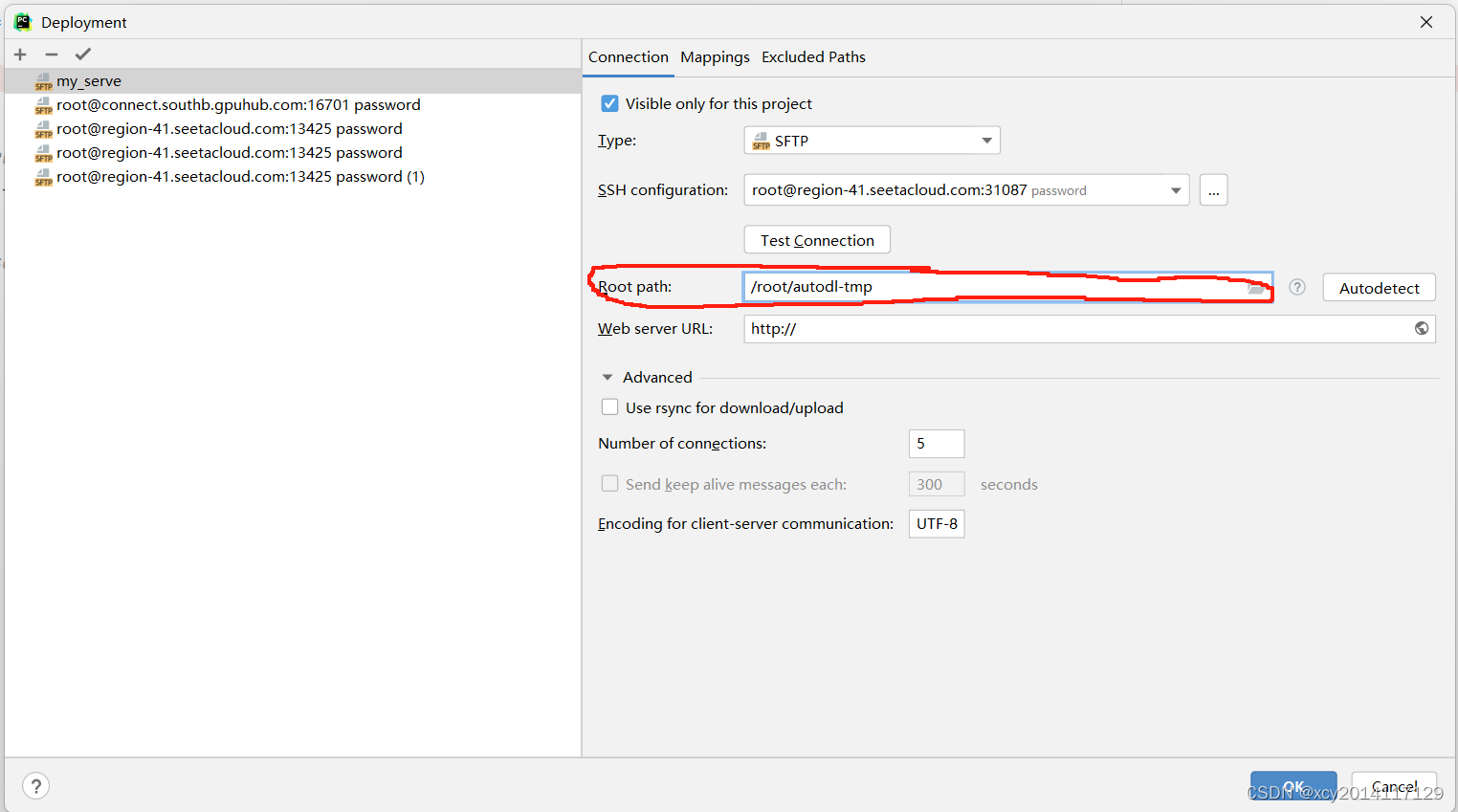Switch to the Mappings tab
Image resolution: width=1458 pixels, height=812 pixels.
[x=715, y=56]
